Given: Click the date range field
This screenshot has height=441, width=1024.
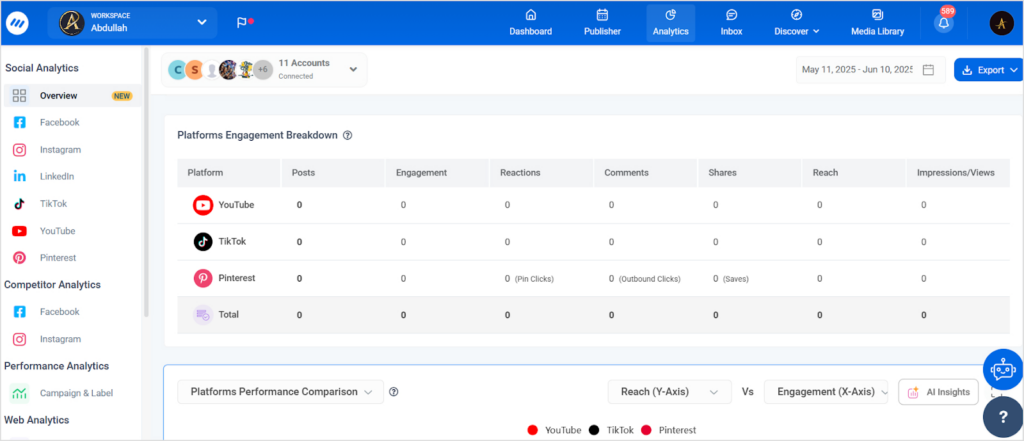Looking at the screenshot, I should [x=871, y=69].
